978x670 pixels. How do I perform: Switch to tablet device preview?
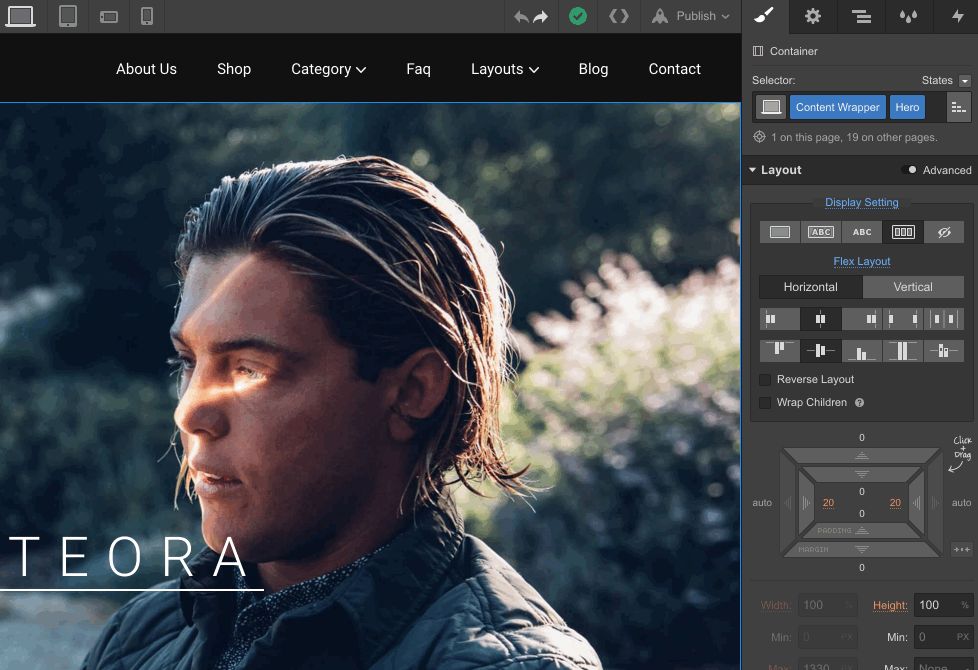(x=68, y=16)
